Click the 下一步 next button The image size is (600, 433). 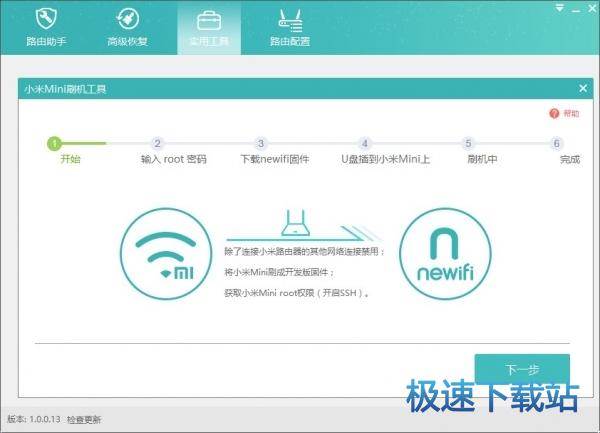pos(522,369)
